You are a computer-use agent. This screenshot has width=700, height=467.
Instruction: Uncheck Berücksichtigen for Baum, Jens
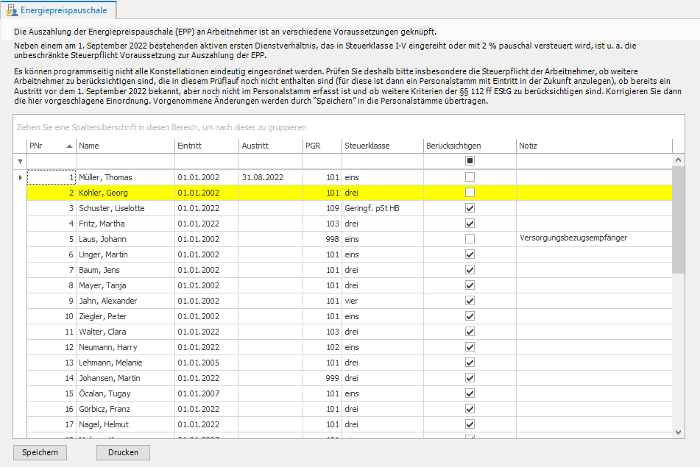click(470, 270)
